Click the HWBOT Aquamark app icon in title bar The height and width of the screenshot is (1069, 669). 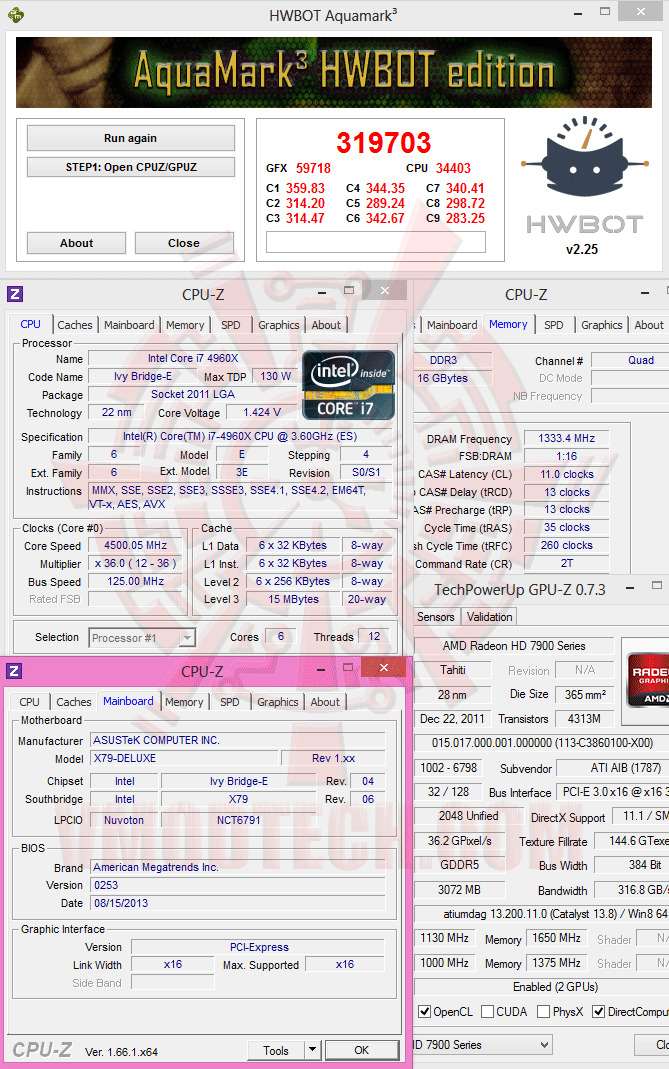15,14
